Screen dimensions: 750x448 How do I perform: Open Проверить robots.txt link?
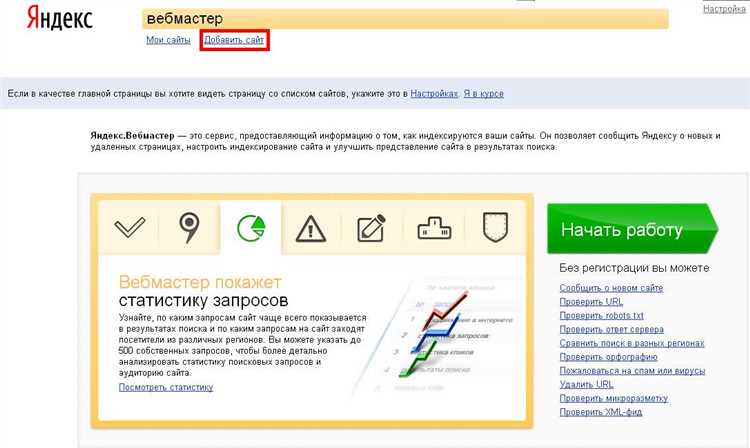coord(602,316)
